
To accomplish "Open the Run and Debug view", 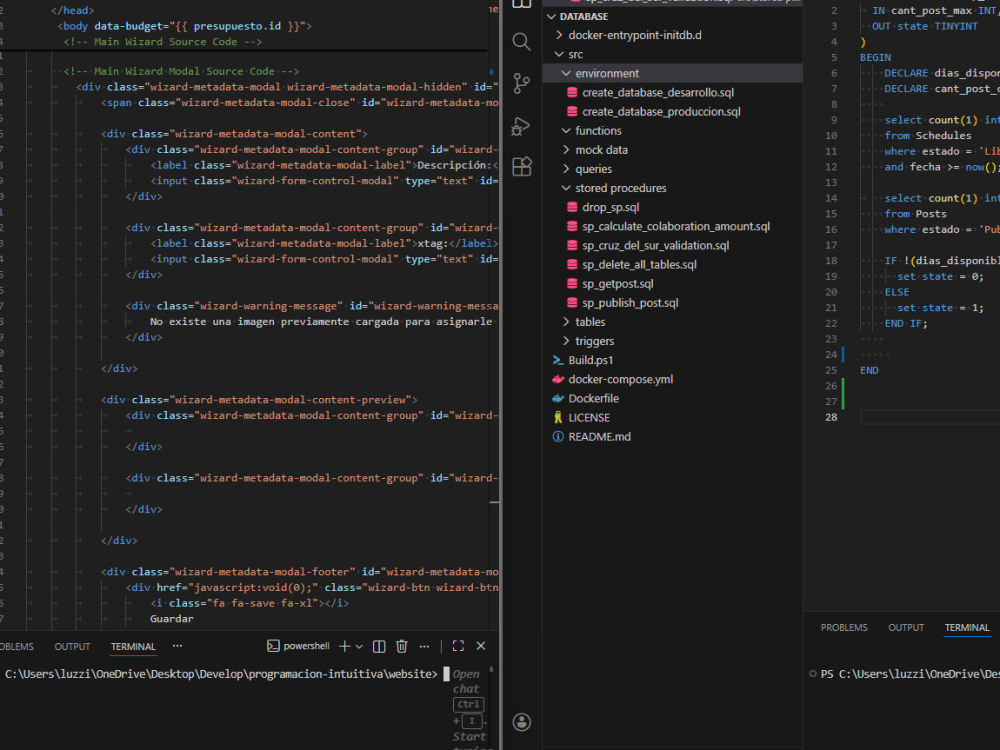I will pos(521,126).
